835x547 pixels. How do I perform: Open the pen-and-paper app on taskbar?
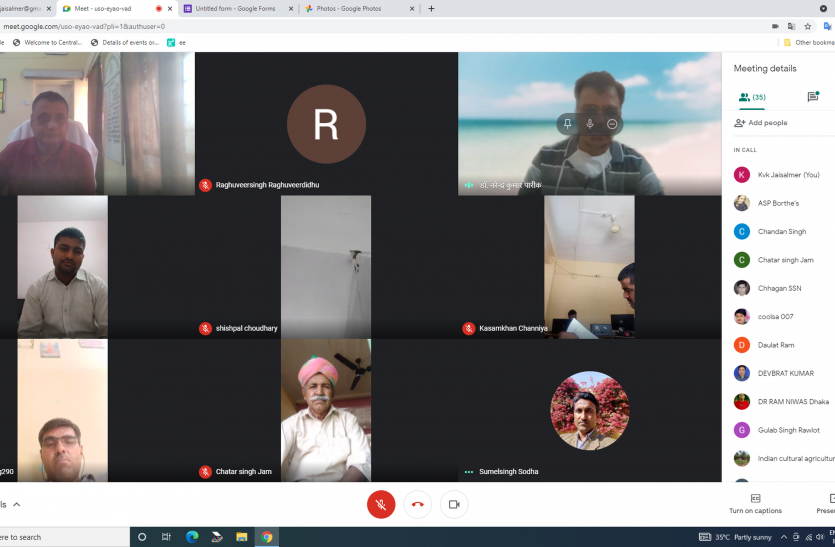pyautogui.click(x=217, y=537)
